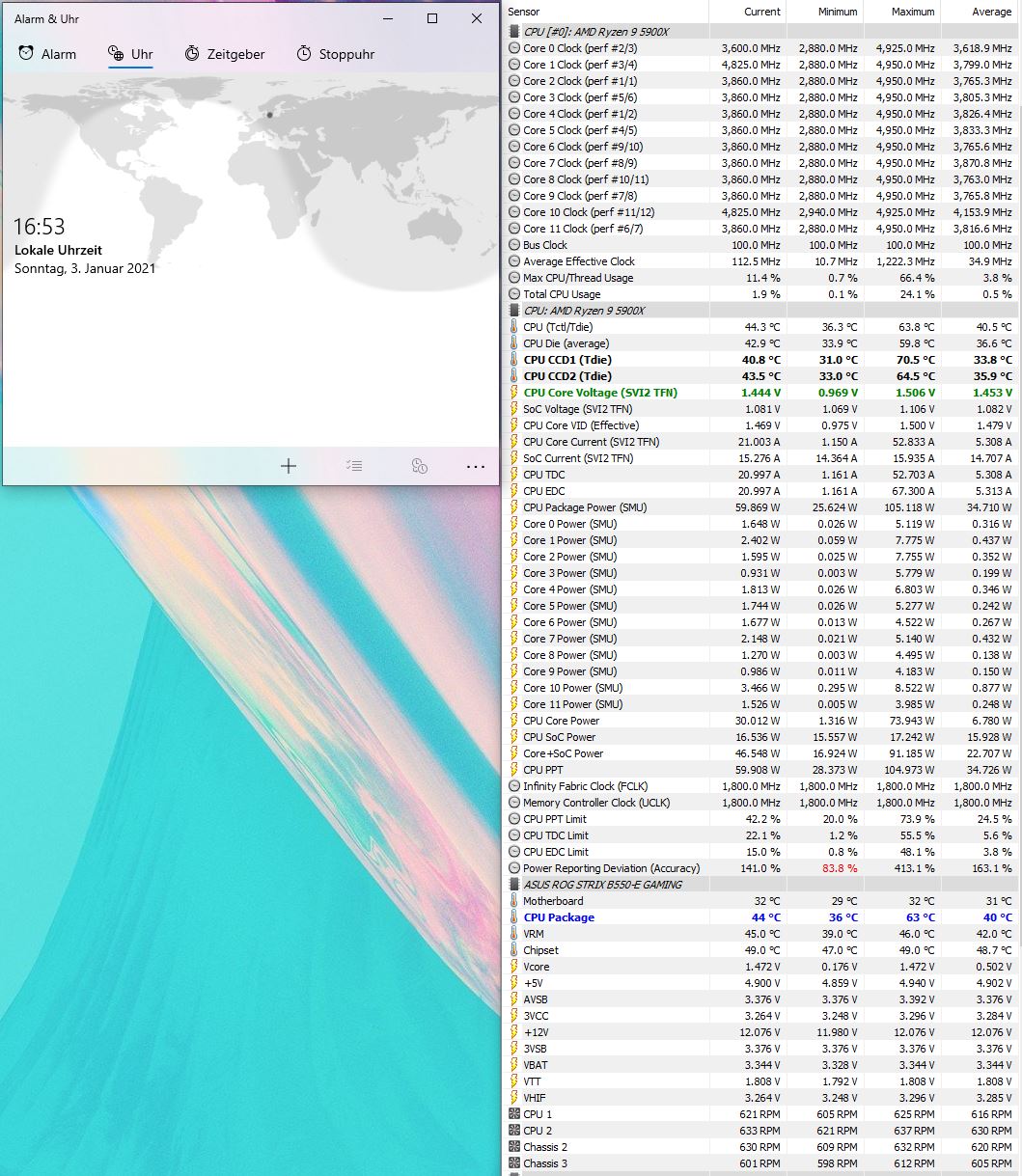Image resolution: width=1022 pixels, height=1176 pixels.
Task: Open the three-dot more menu
Action: pos(476,466)
